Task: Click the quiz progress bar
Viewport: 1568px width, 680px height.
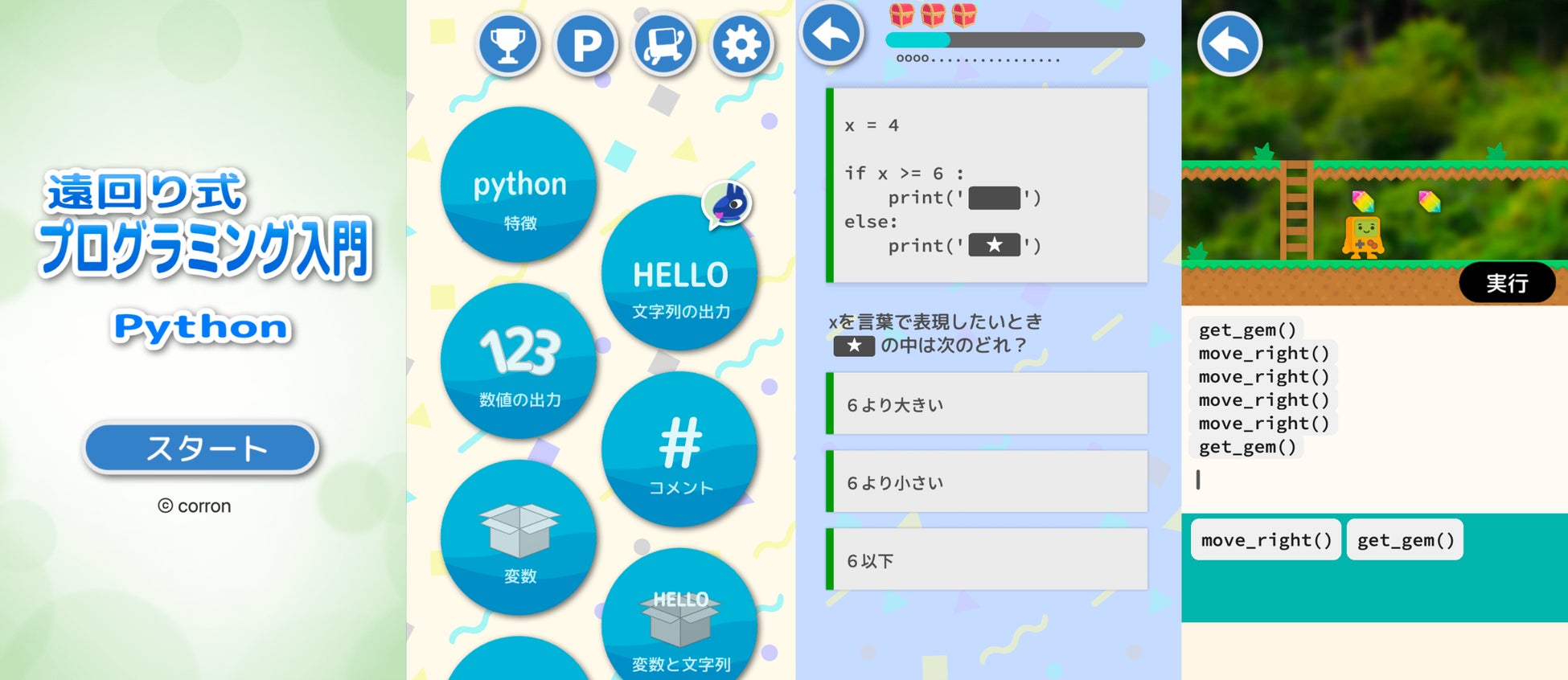Action: coord(1015,40)
